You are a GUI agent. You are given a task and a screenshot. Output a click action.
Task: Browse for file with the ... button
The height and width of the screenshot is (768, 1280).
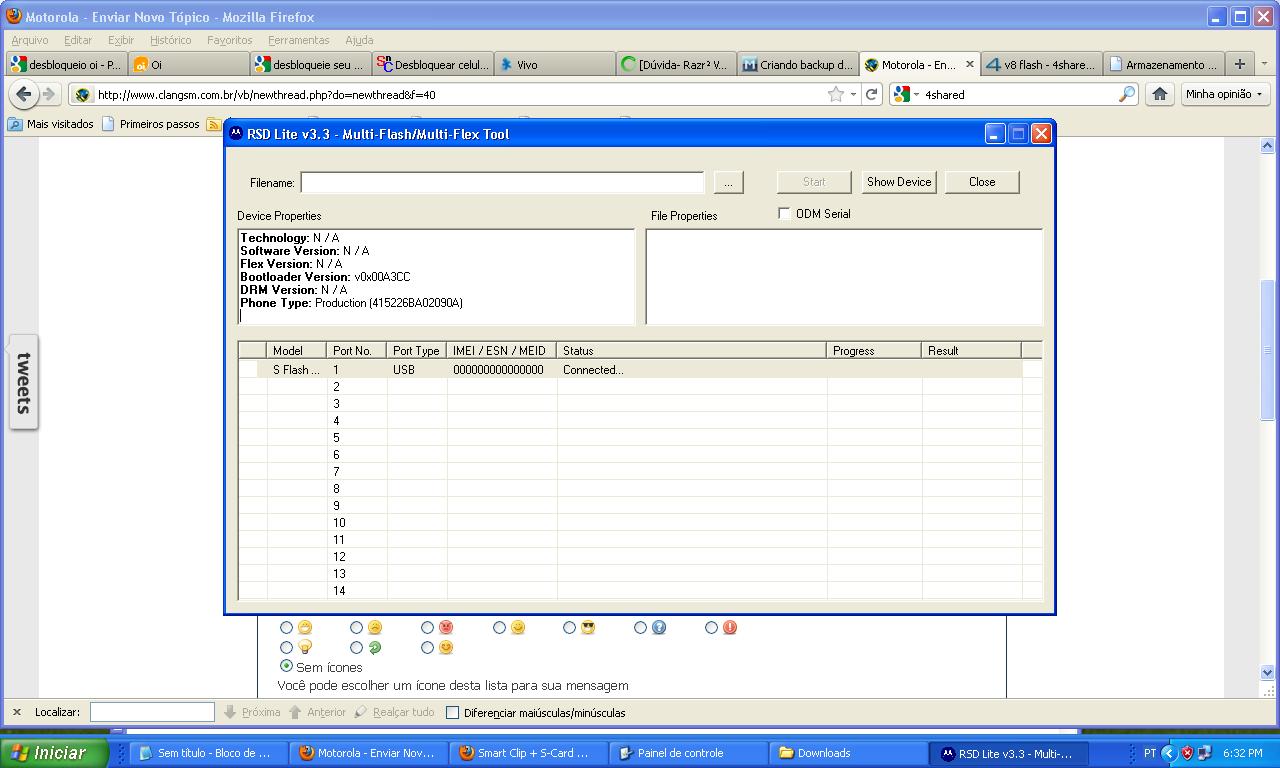tap(728, 182)
